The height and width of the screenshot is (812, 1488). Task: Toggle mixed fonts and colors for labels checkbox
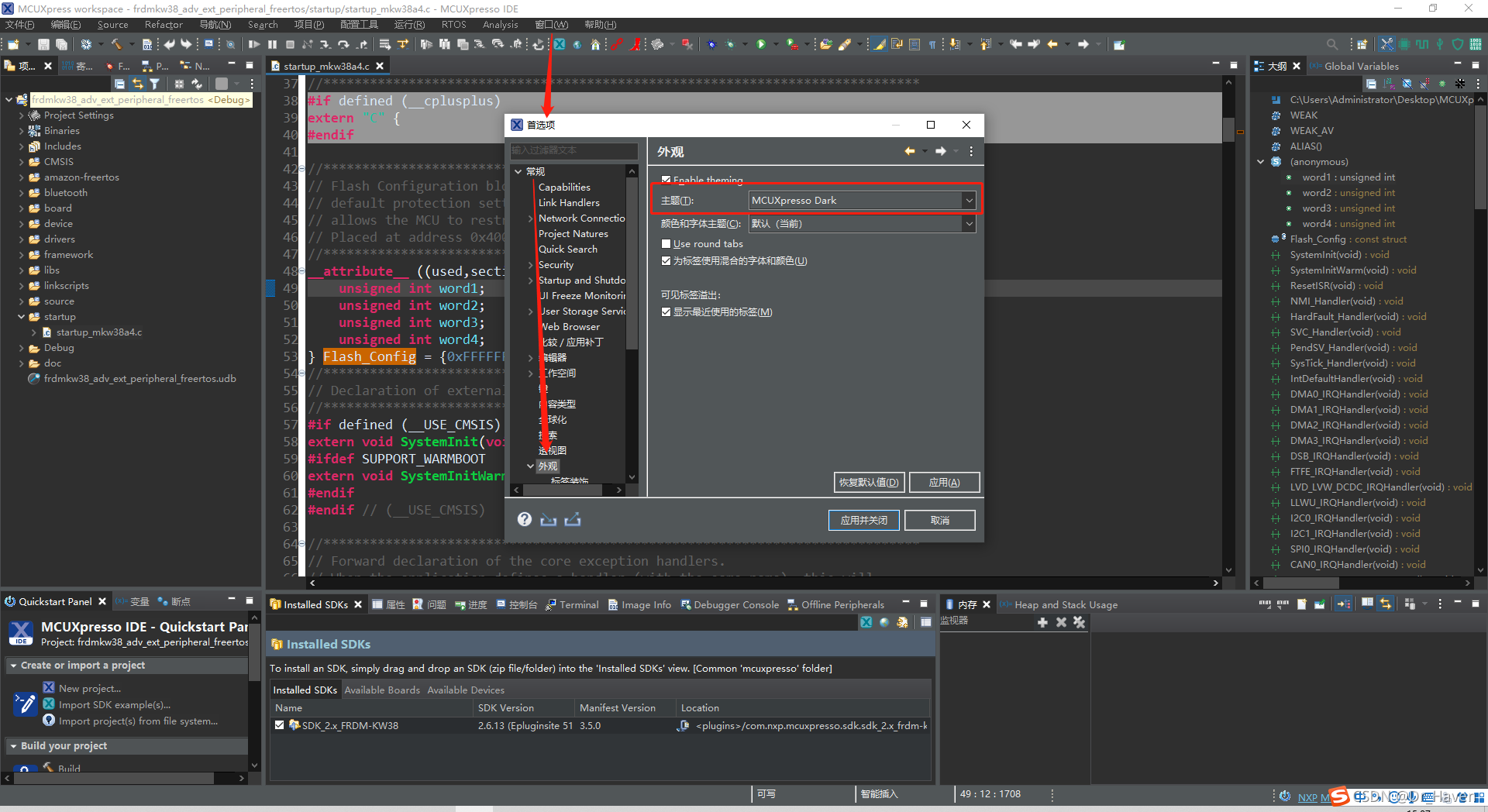tap(666, 261)
